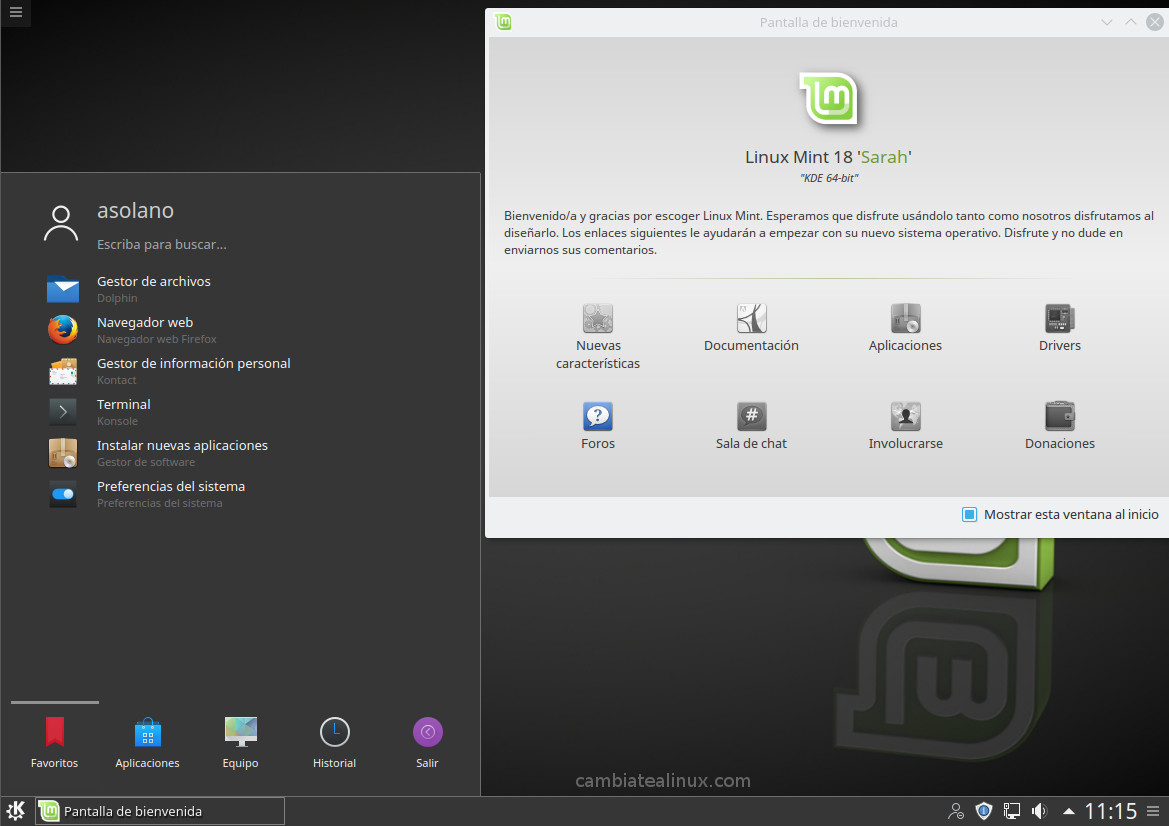Open the Aplicaciones package icon in welcome window
The image size is (1169, 826).
click(906, 318)
